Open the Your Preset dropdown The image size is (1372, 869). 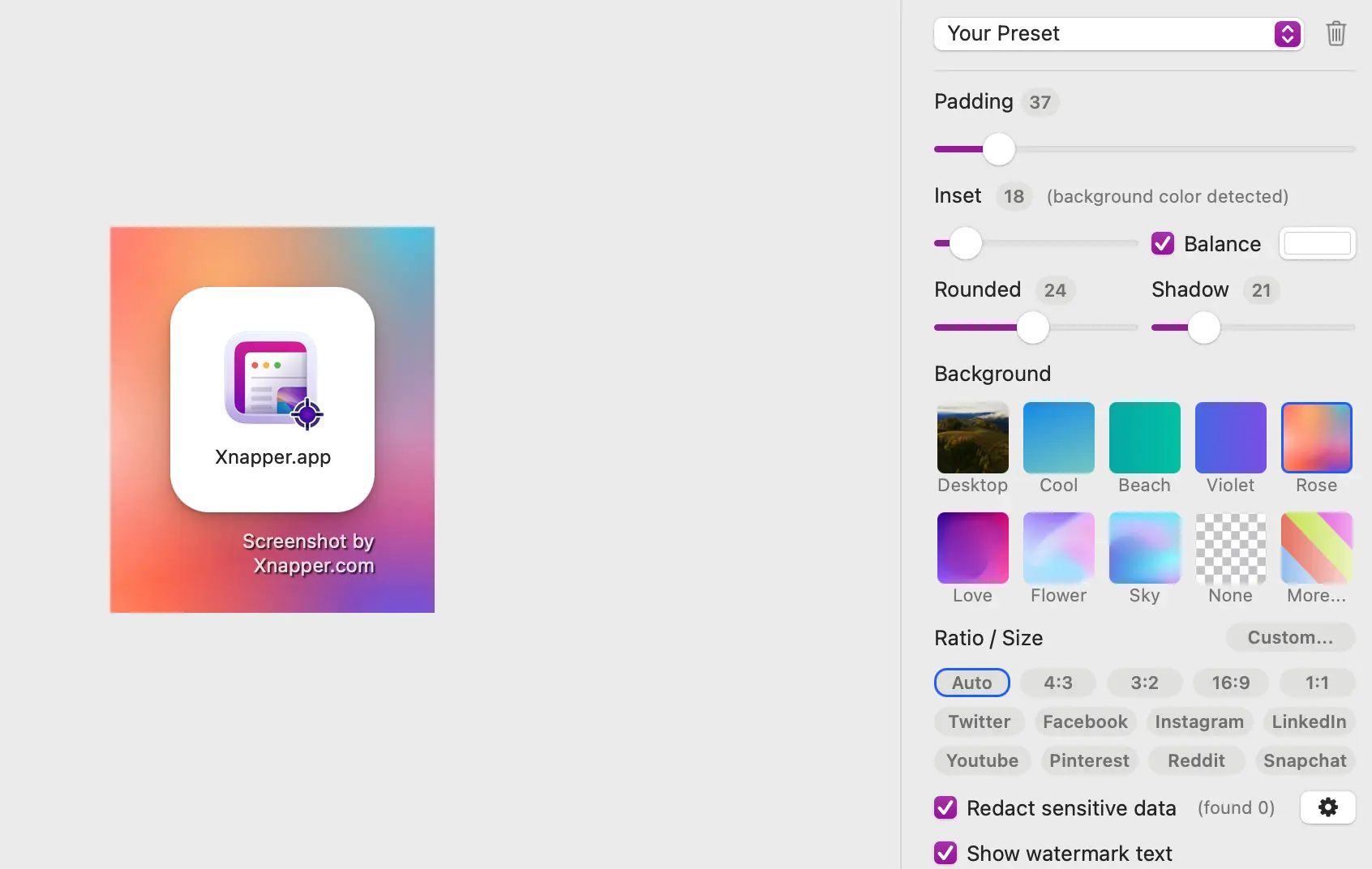tap(1118, 34)
